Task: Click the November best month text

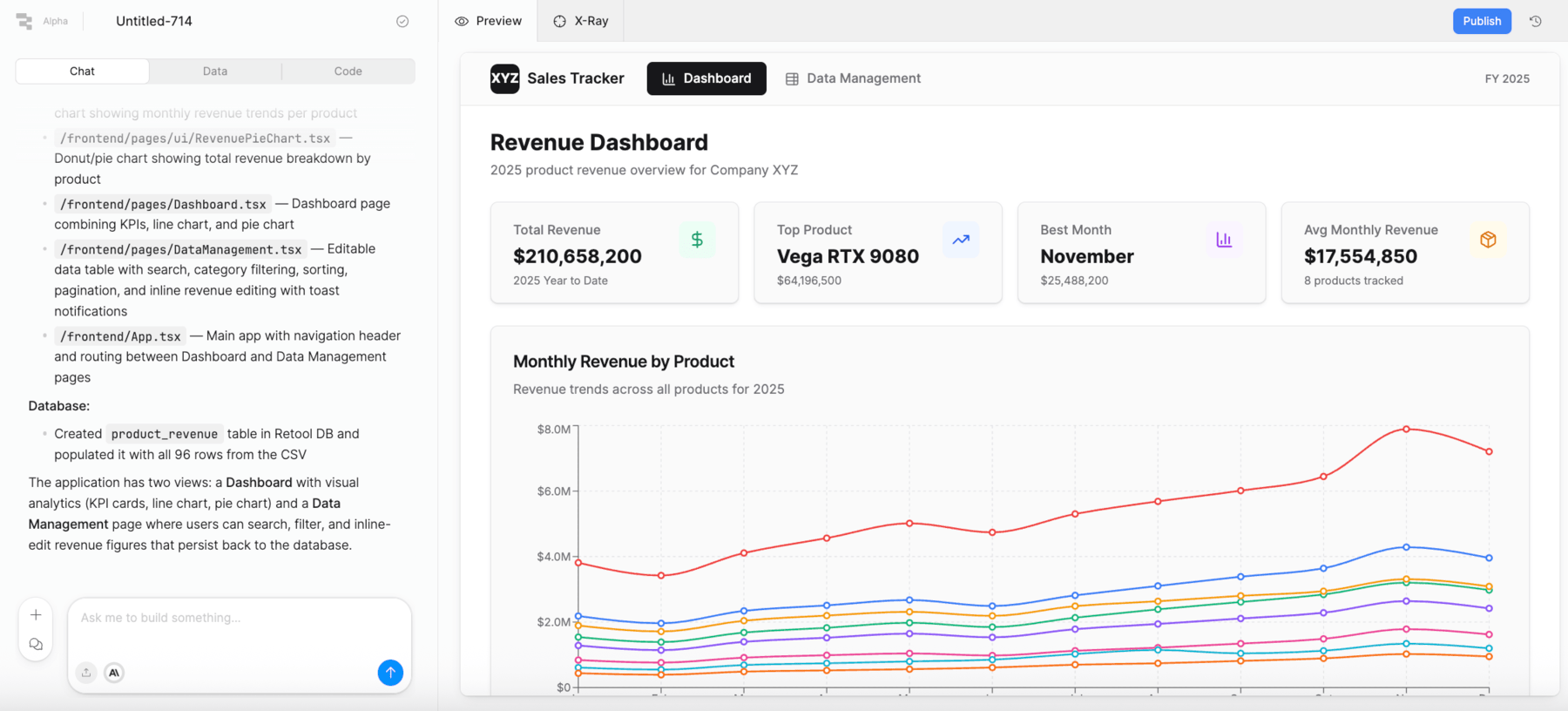Action: (x=1087, y=256)
